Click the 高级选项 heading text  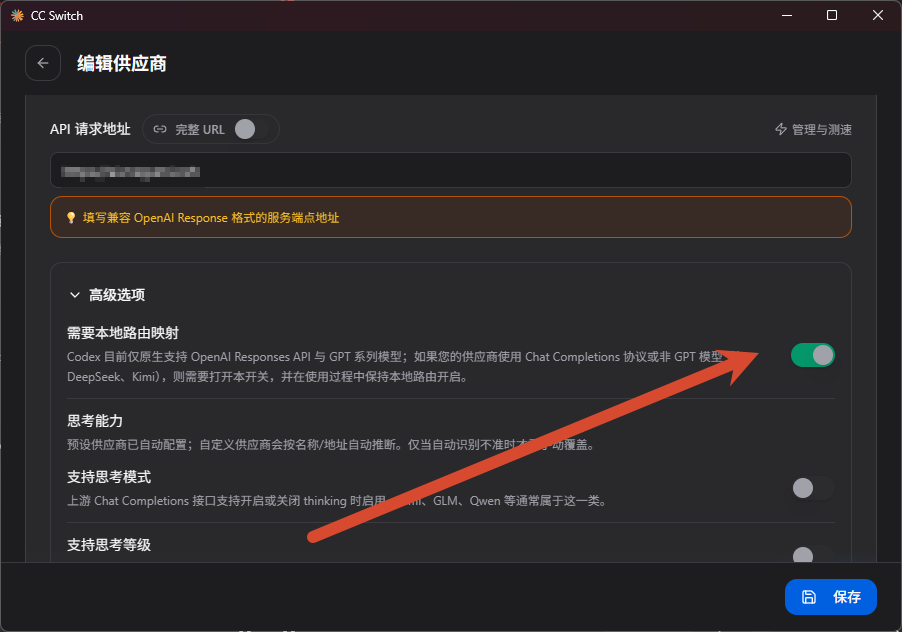117,295
